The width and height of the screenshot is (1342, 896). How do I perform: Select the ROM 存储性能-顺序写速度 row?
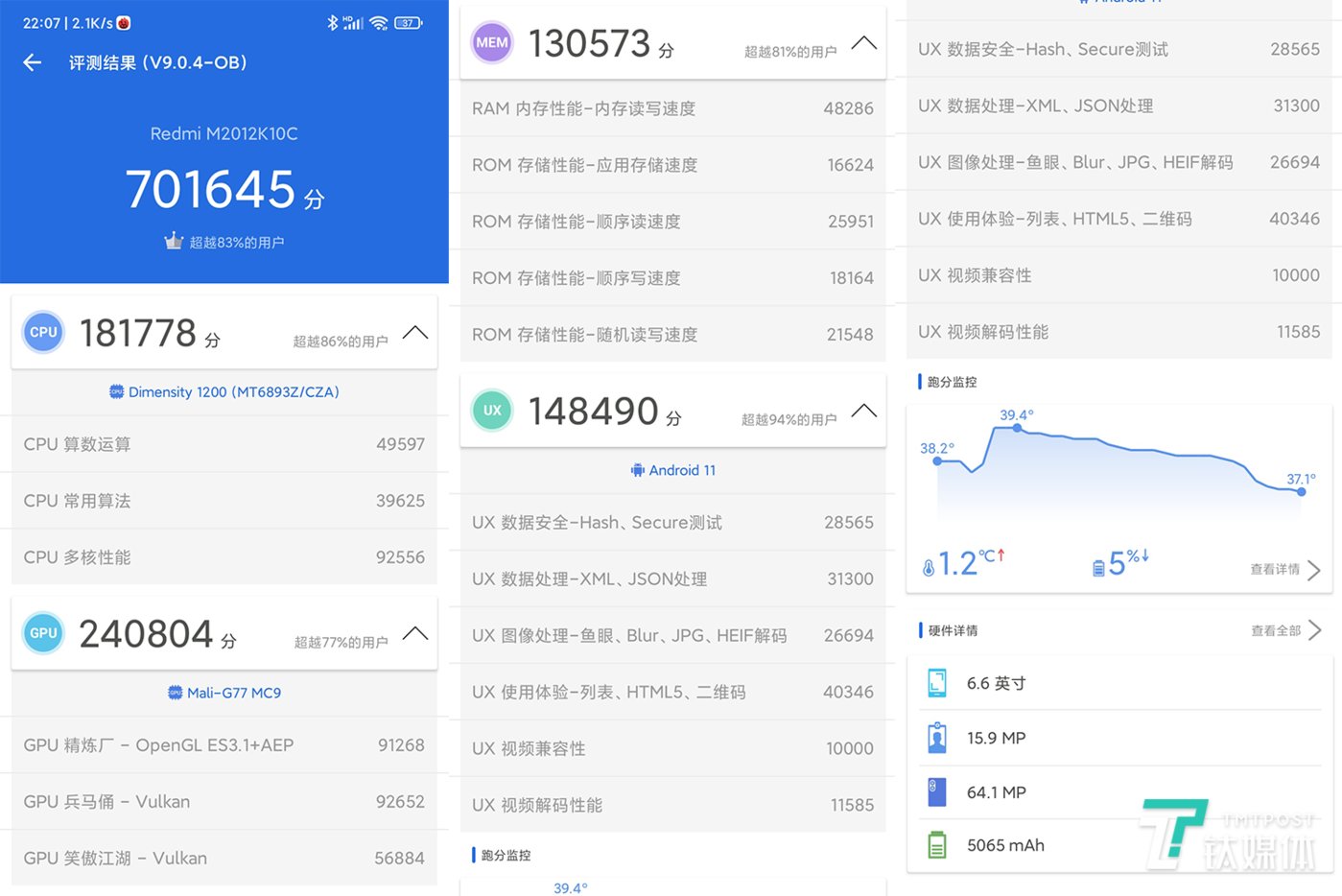[673, 278]
